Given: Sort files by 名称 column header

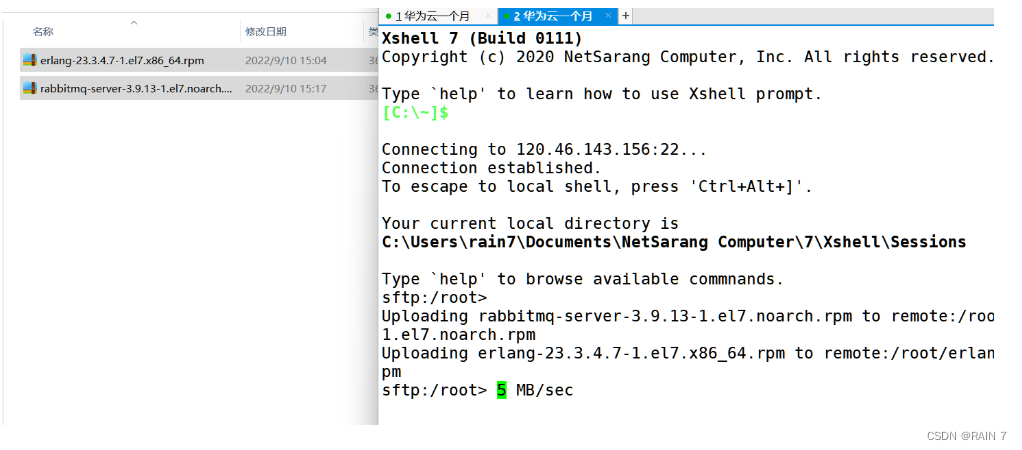Looking at the screenshot, I should (x=43, y=31).
